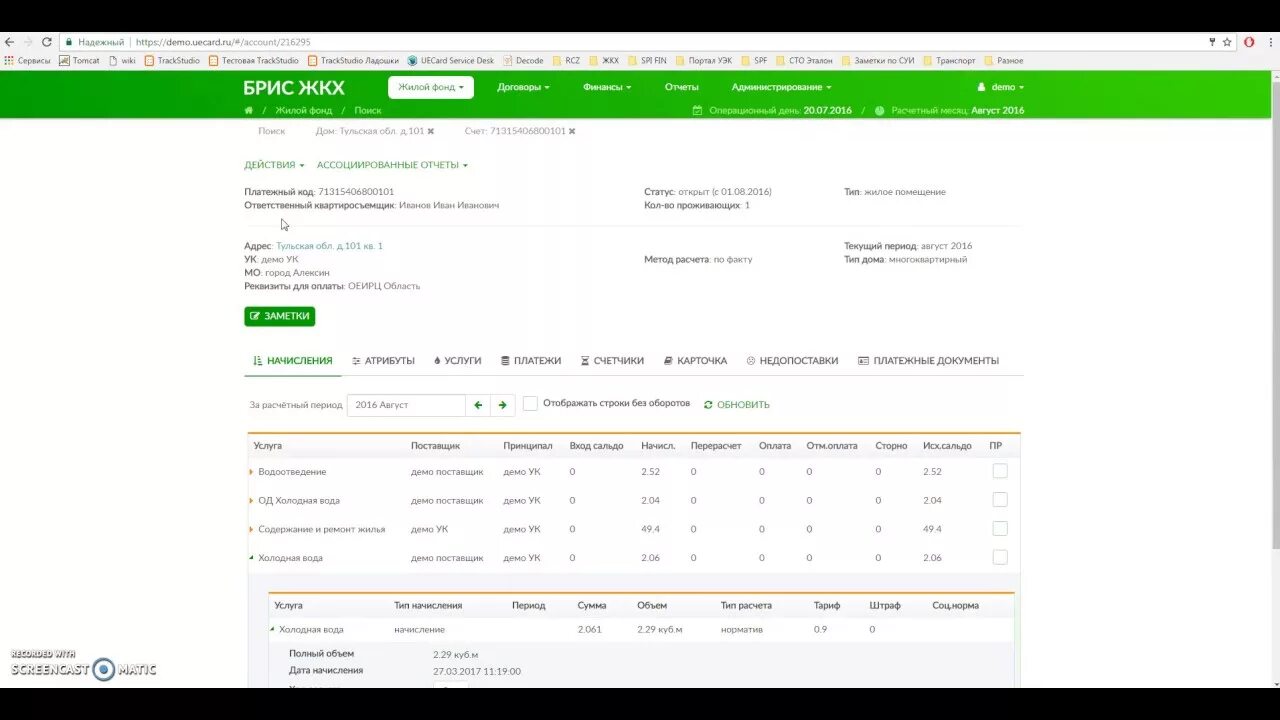1280x720 pixels.
Task: Click the demo user profile icon
Action: coord(982,87)
